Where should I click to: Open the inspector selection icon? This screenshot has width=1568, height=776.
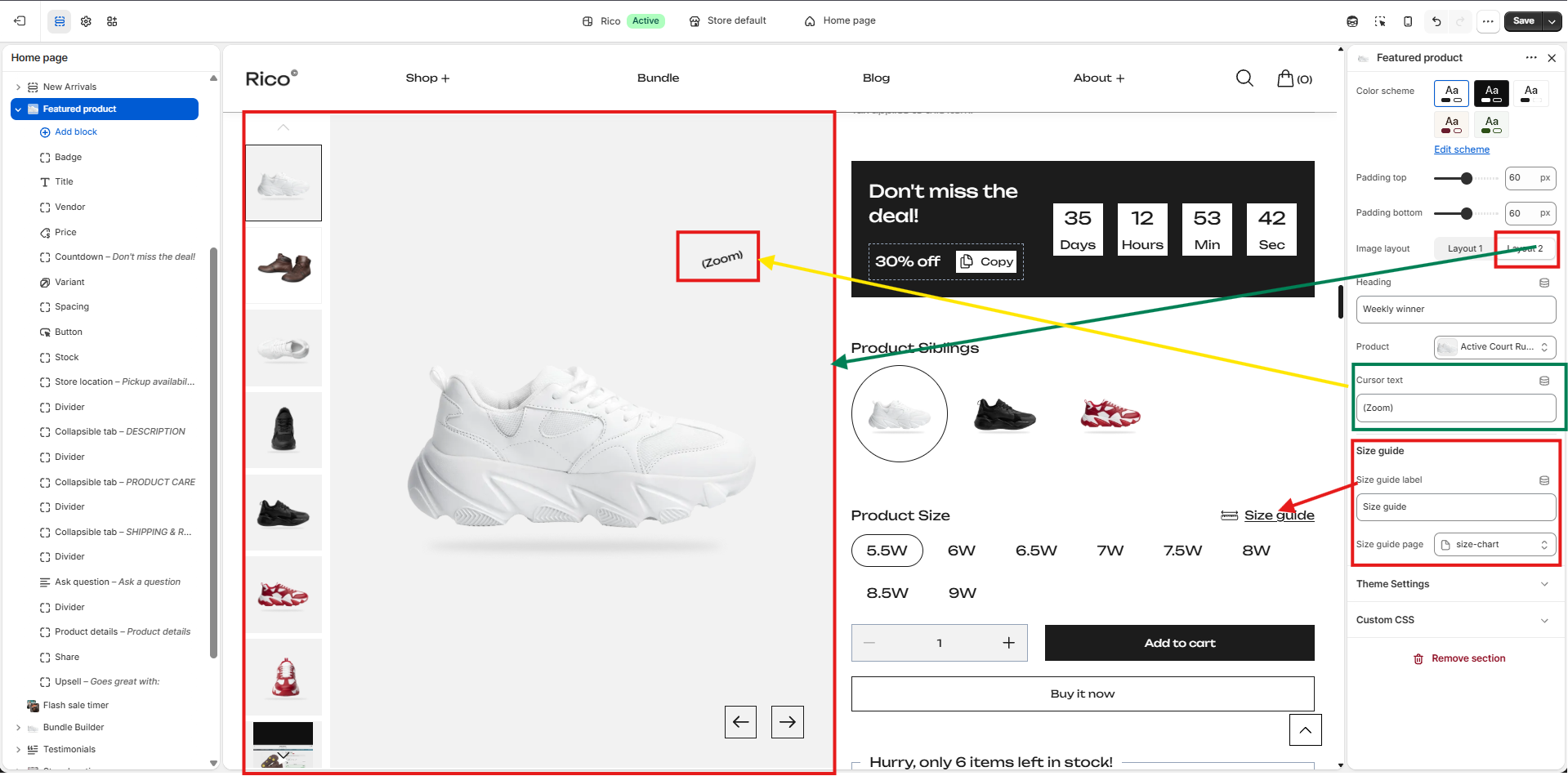pos(1380,21)
